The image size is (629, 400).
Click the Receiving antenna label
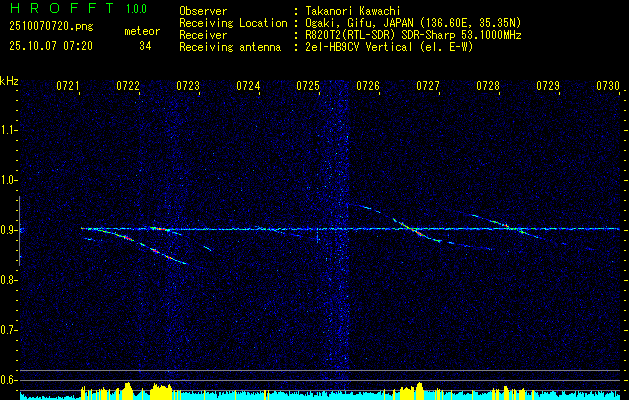(230, 47)
